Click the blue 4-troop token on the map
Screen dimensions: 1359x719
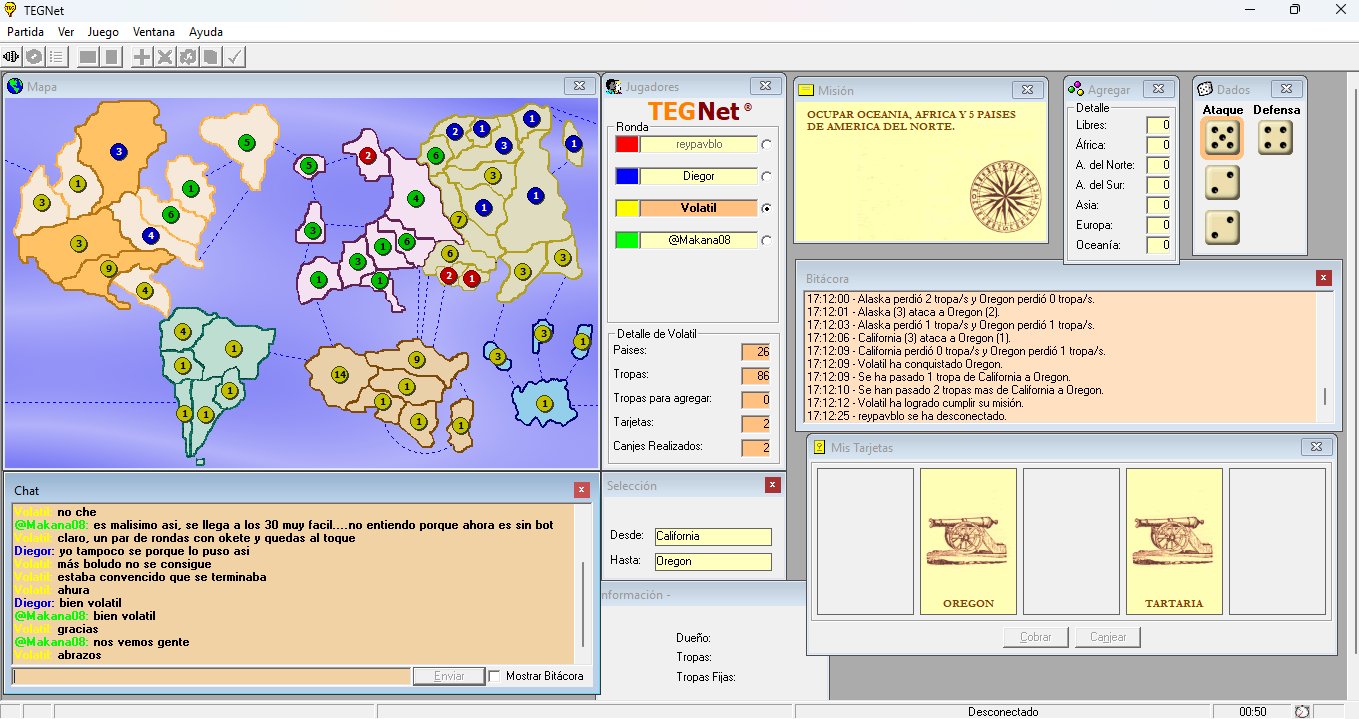151,236
